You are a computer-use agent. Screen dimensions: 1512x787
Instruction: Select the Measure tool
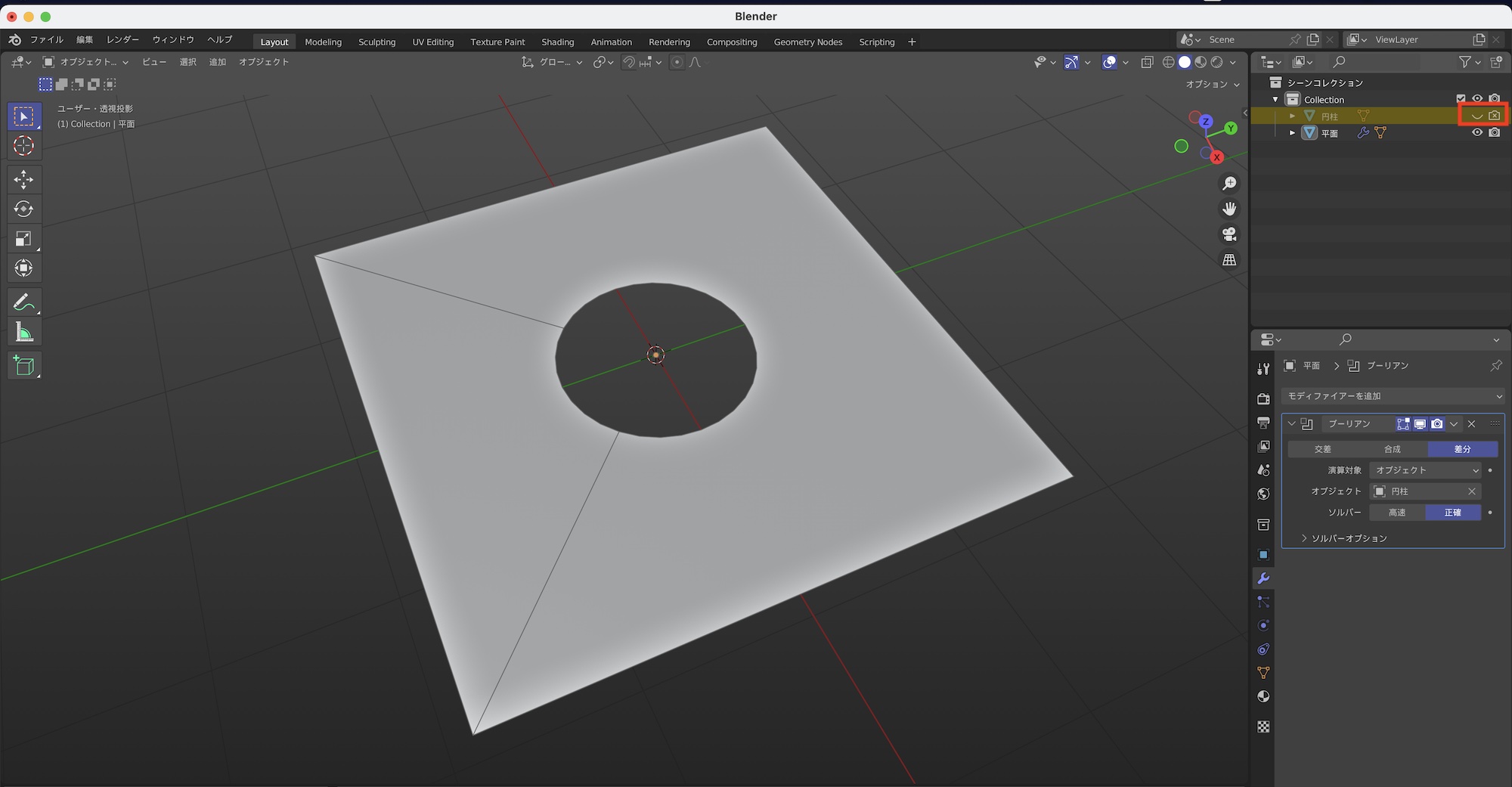pos(23,333)
